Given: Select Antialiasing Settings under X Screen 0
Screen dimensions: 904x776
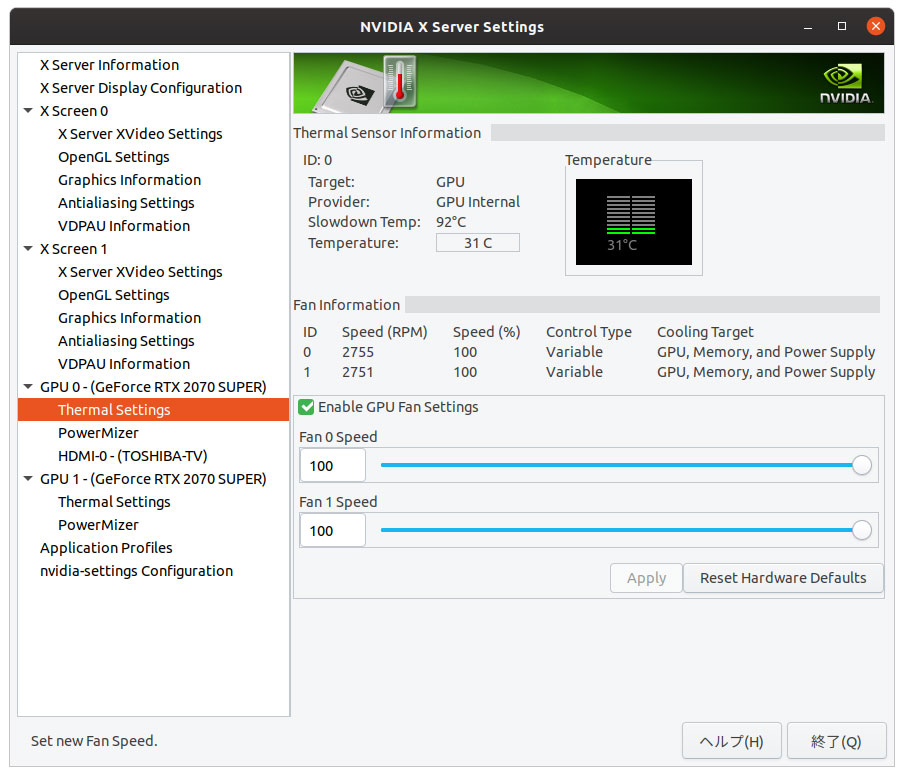Looking at the screenshot, I should (126, 204).
